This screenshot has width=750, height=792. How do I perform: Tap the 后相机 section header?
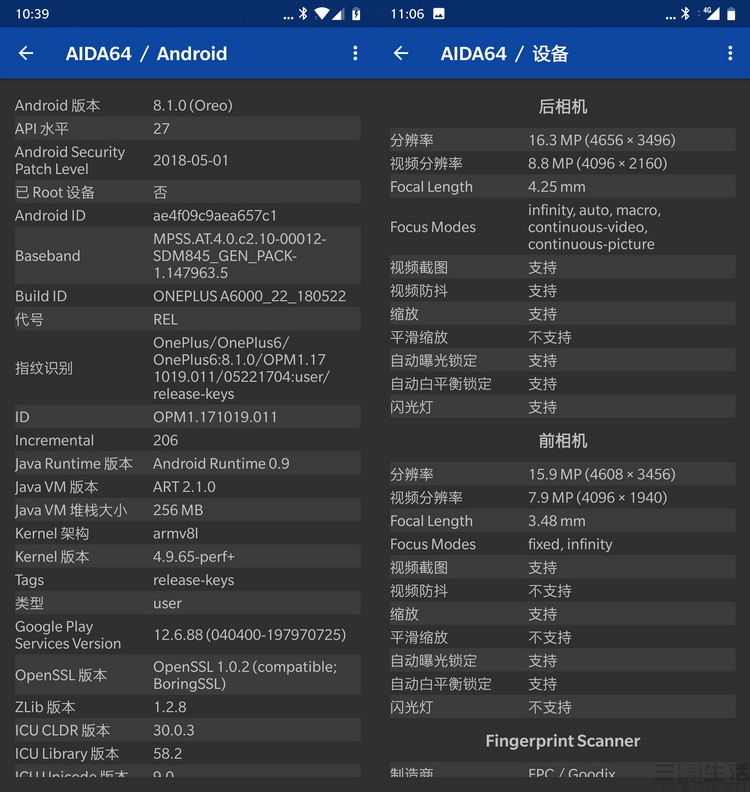coord(563,107)
